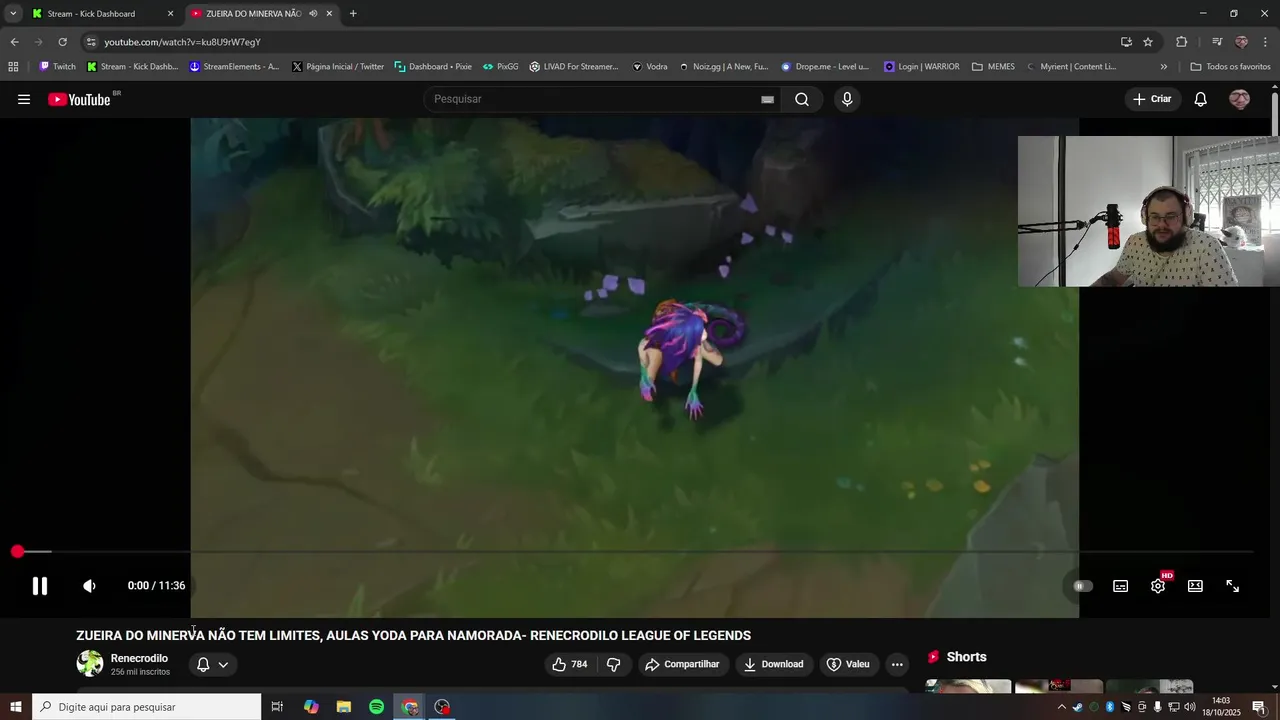The height and width of the screenshot is (720, 1280).
Task: Start voice search with microphone
Action: 847,99
